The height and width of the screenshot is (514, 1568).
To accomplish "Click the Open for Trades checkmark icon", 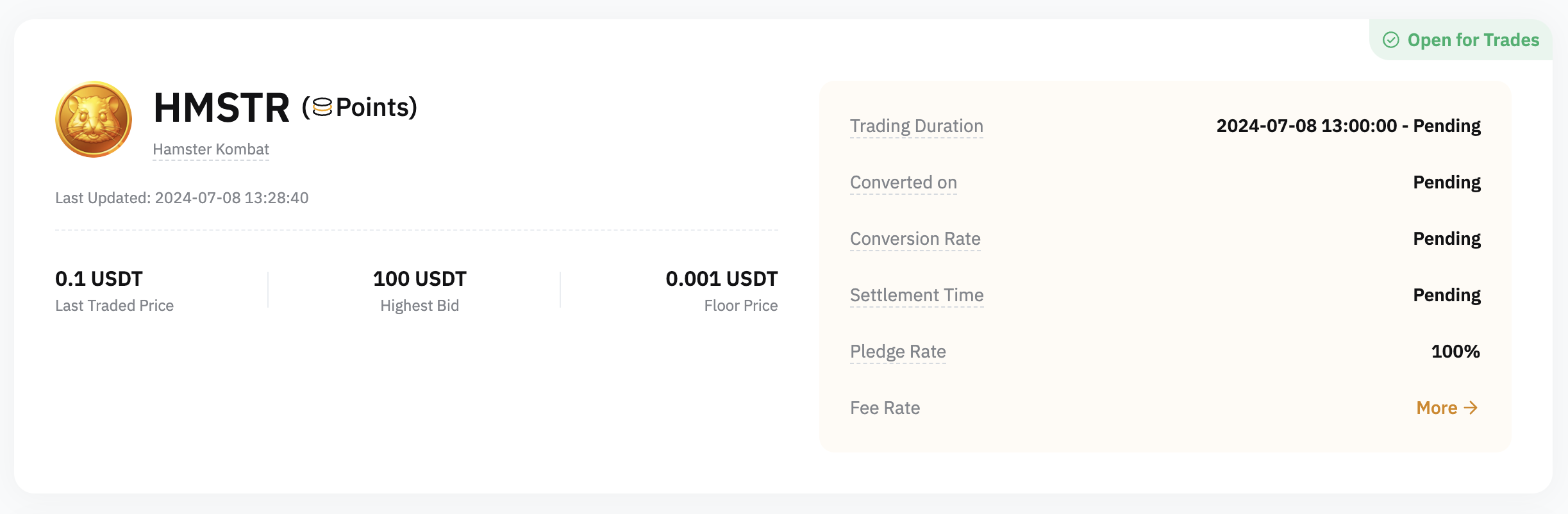I will tap(1390, 40).
